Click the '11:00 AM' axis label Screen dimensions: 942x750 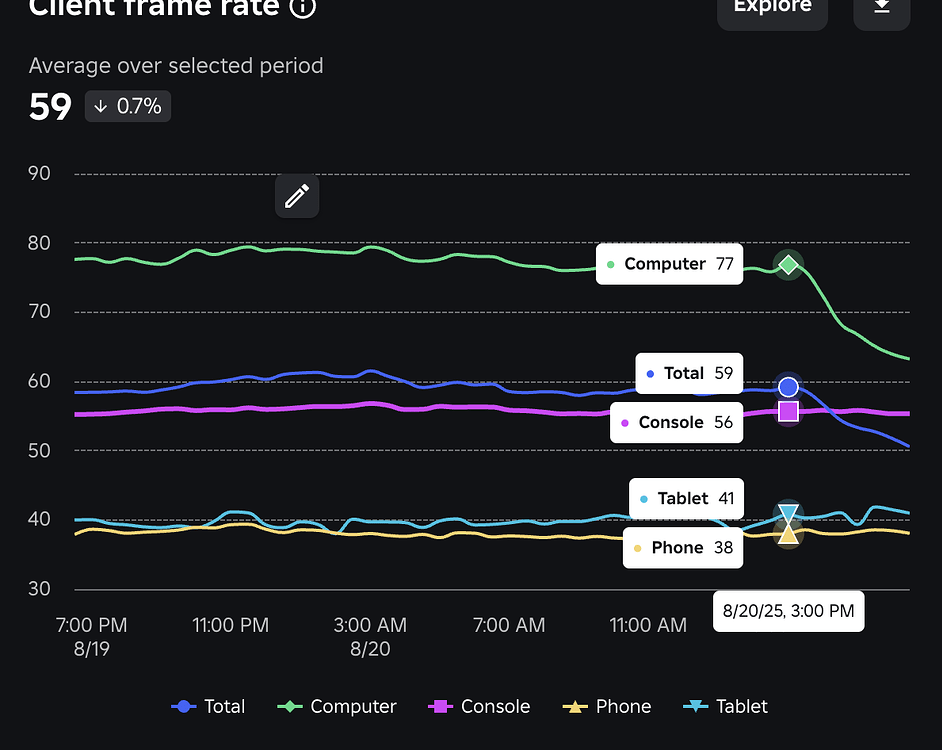click(x=648, y=625)
